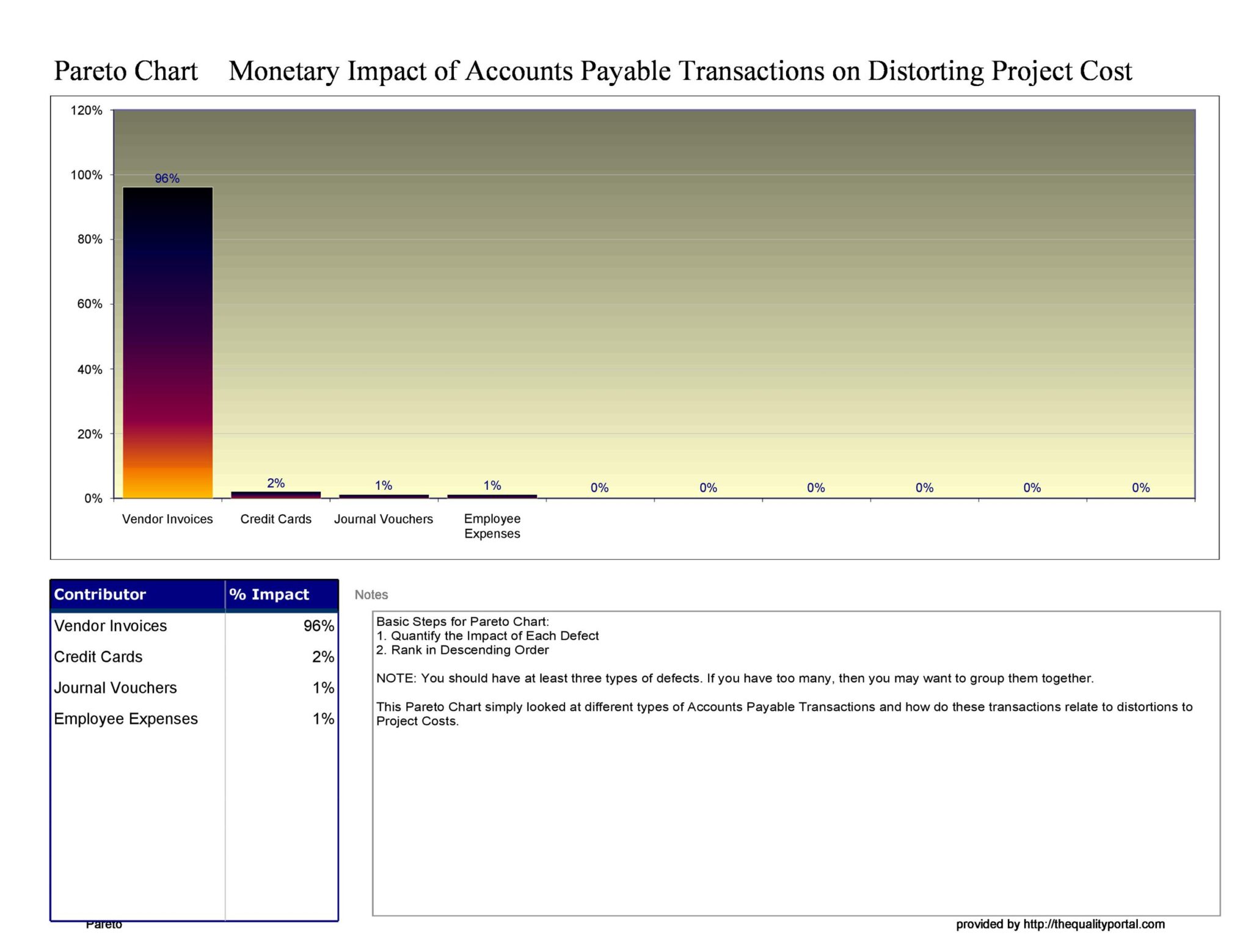Click the Journal Vouchers 1% data label
The image size is (1251, 952).
(383, 485)
